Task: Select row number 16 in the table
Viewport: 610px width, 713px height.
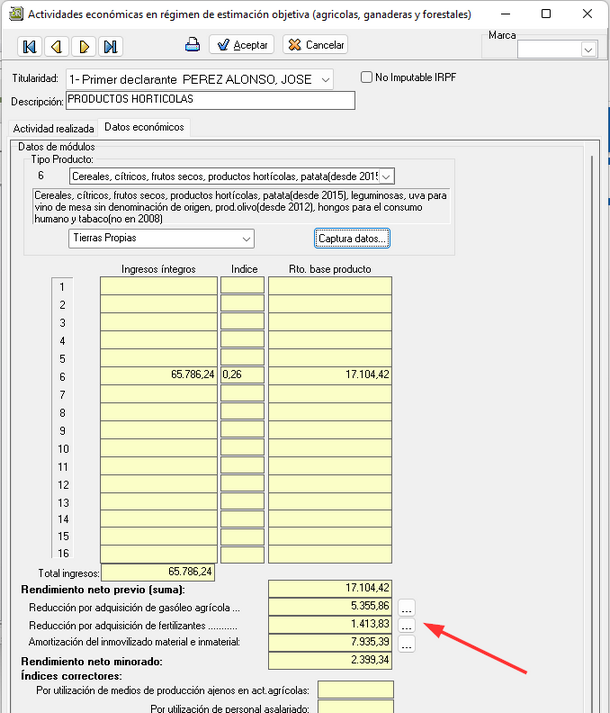Action: pyautogui.click(x=63, y=553)
